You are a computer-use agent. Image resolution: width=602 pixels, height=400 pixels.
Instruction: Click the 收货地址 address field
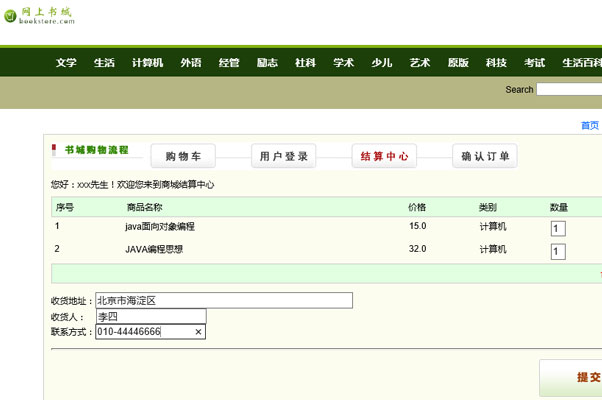224,300
